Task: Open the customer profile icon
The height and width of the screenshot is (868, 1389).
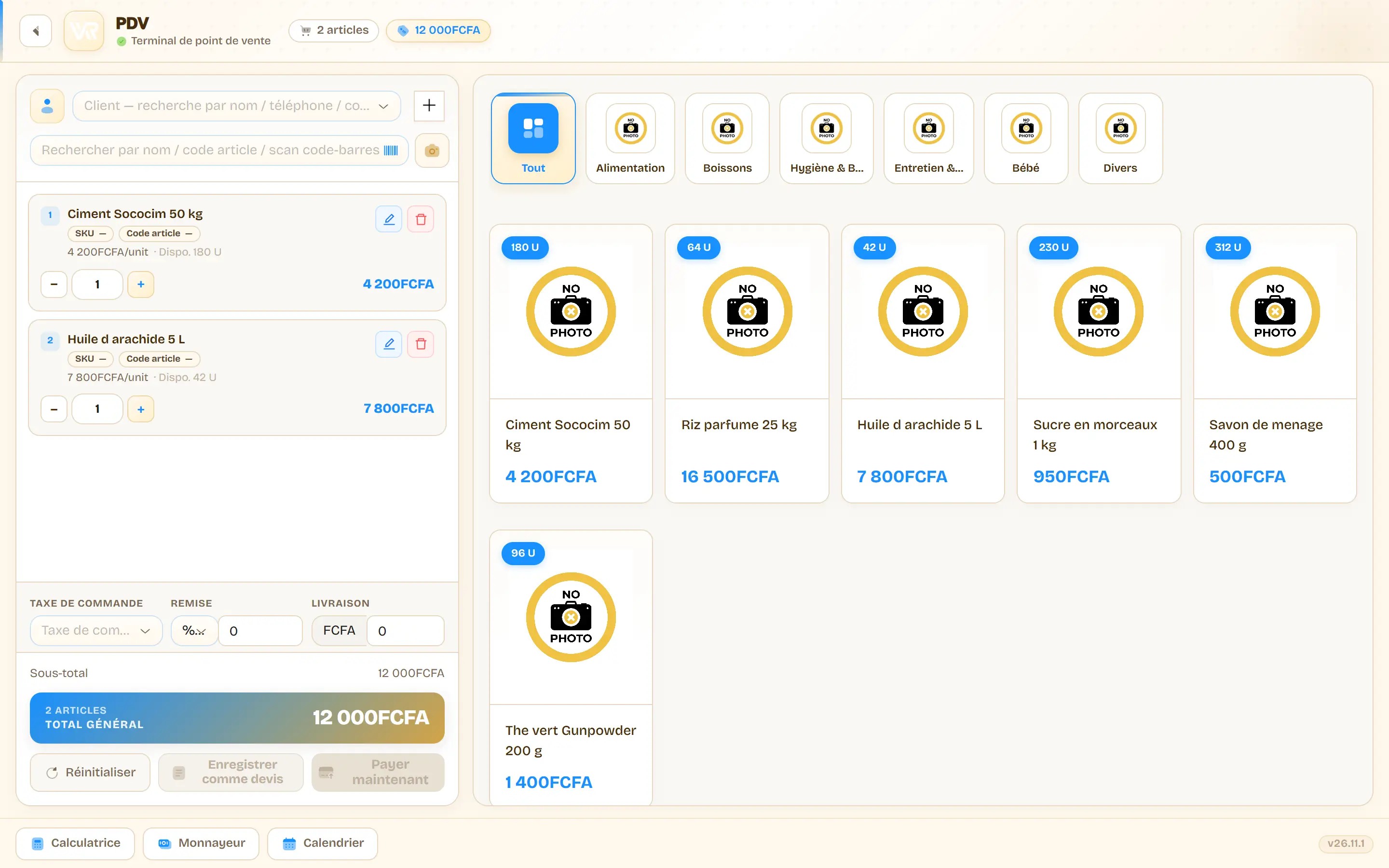Action: pos(47,106)
